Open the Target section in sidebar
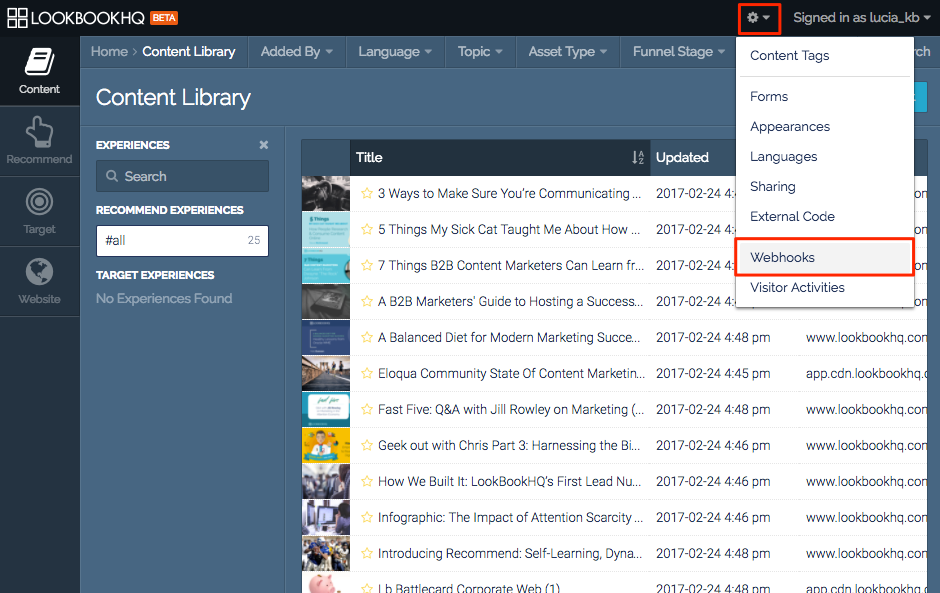940x593 pixels. (x=40, y=212)
